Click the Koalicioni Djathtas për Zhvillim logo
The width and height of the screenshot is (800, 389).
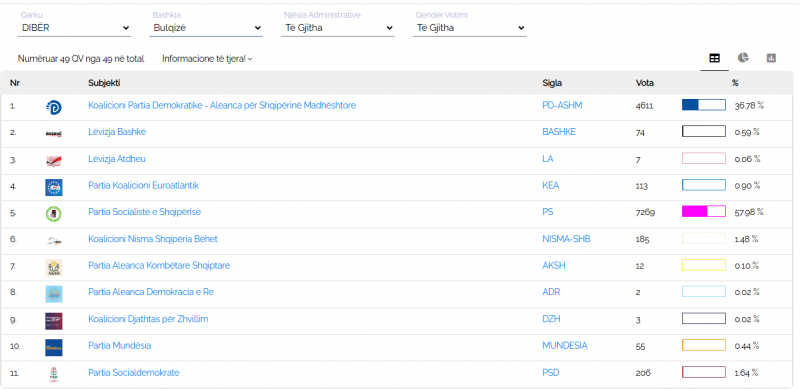click(54, 321)
